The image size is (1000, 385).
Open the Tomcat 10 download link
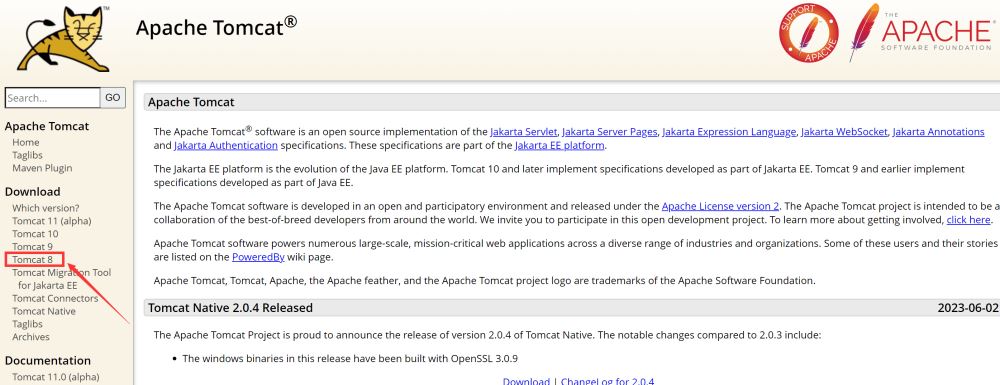pos(35,233)
